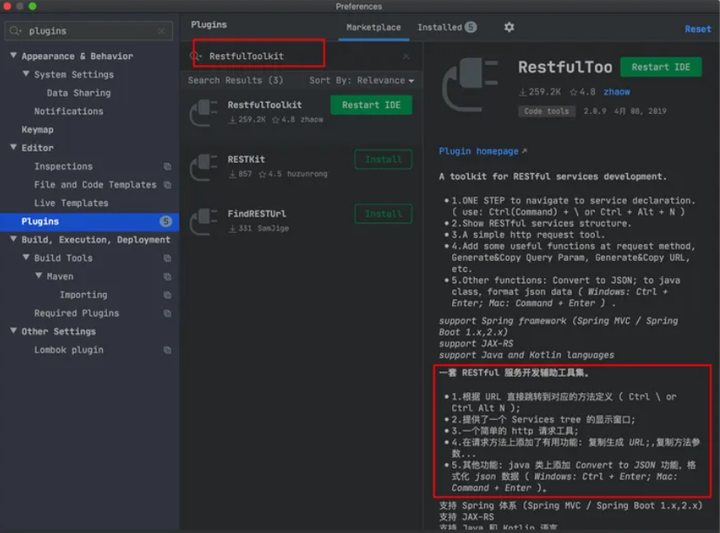Screen dimensions: 720x533
Task: Install the RESTKit plugin
Action: click(x=383, y=159)
